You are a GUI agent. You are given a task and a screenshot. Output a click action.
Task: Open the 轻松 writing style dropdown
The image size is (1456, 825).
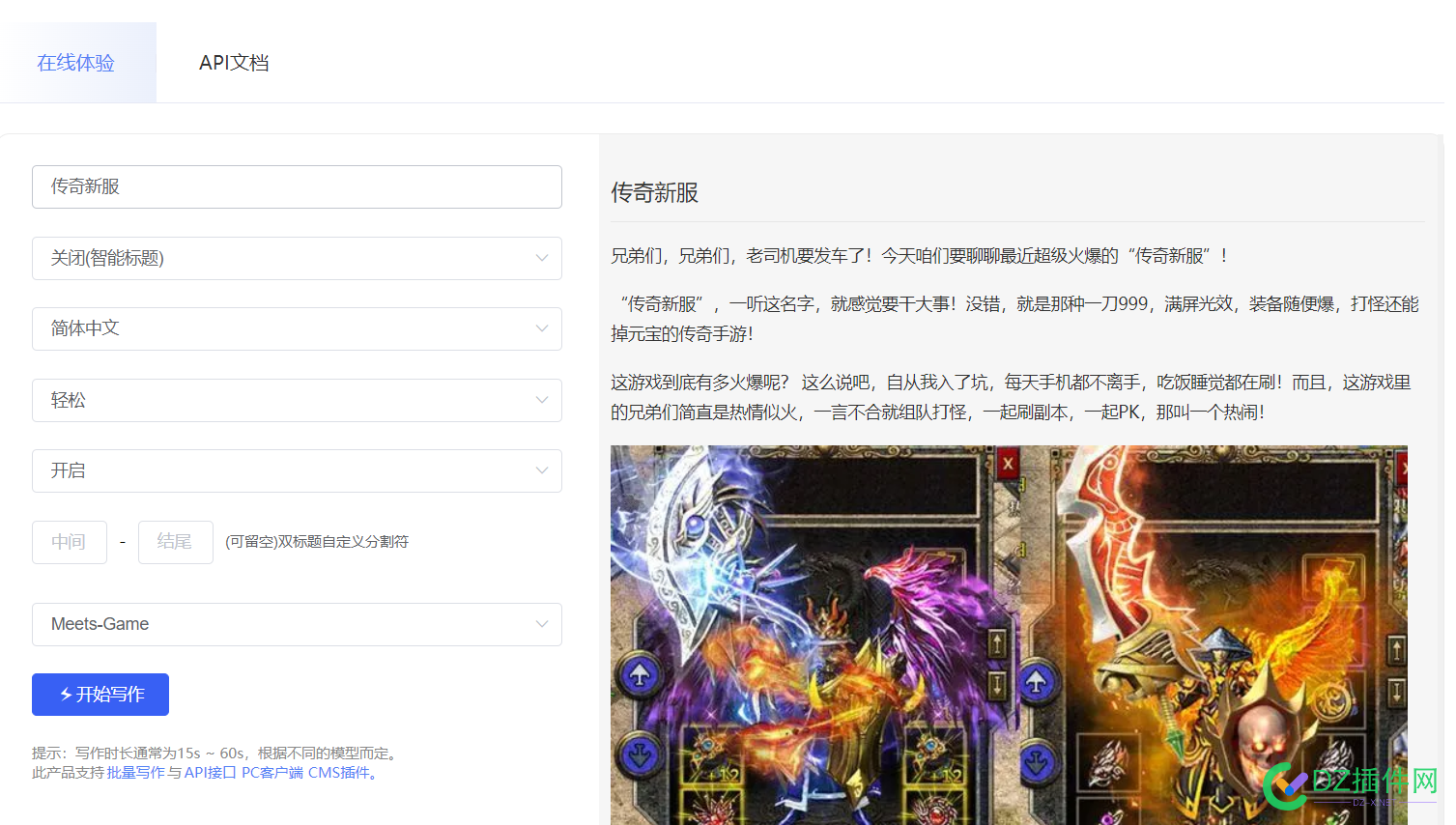297,400
